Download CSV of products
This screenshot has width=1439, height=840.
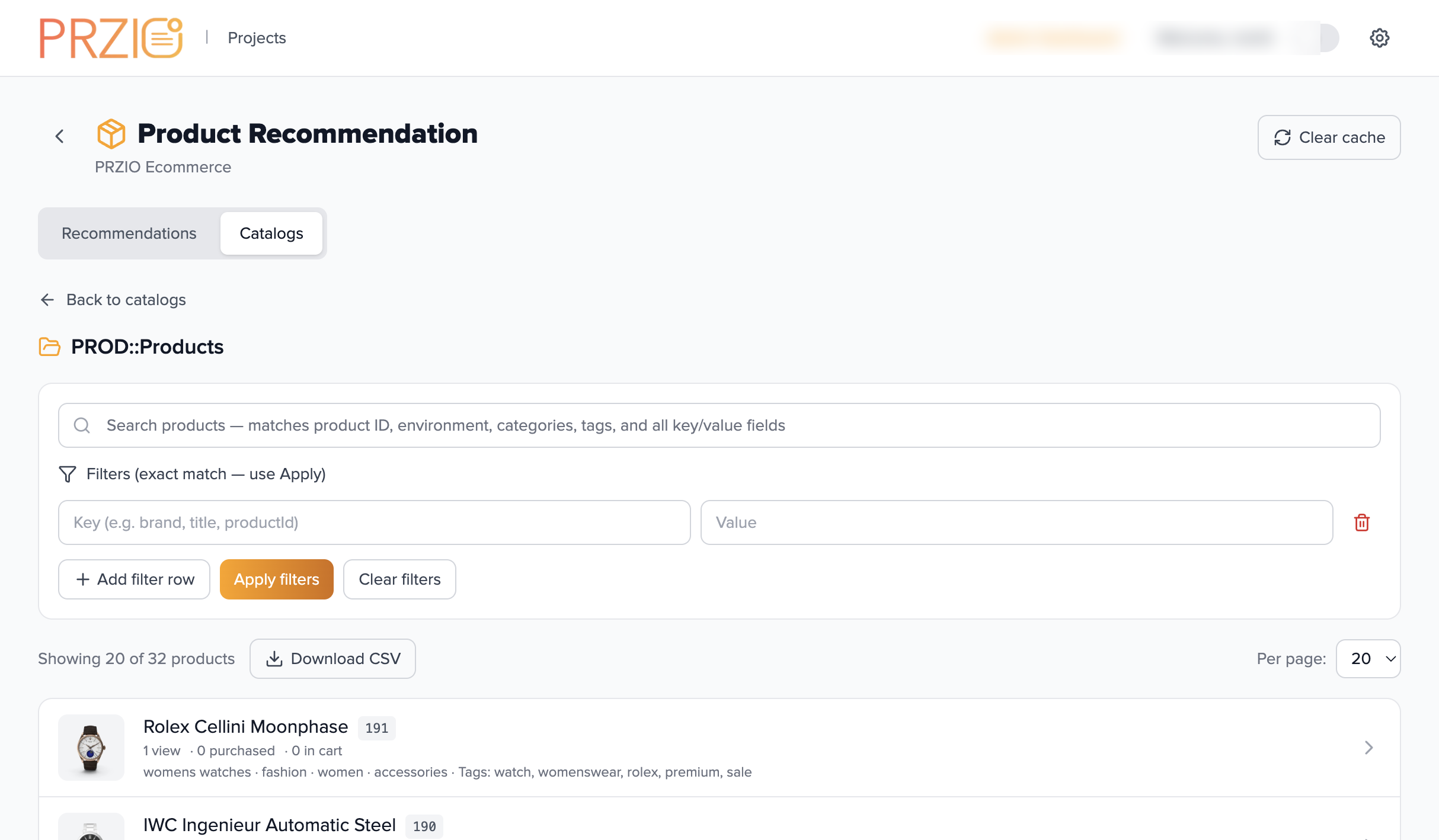(332, 659)
